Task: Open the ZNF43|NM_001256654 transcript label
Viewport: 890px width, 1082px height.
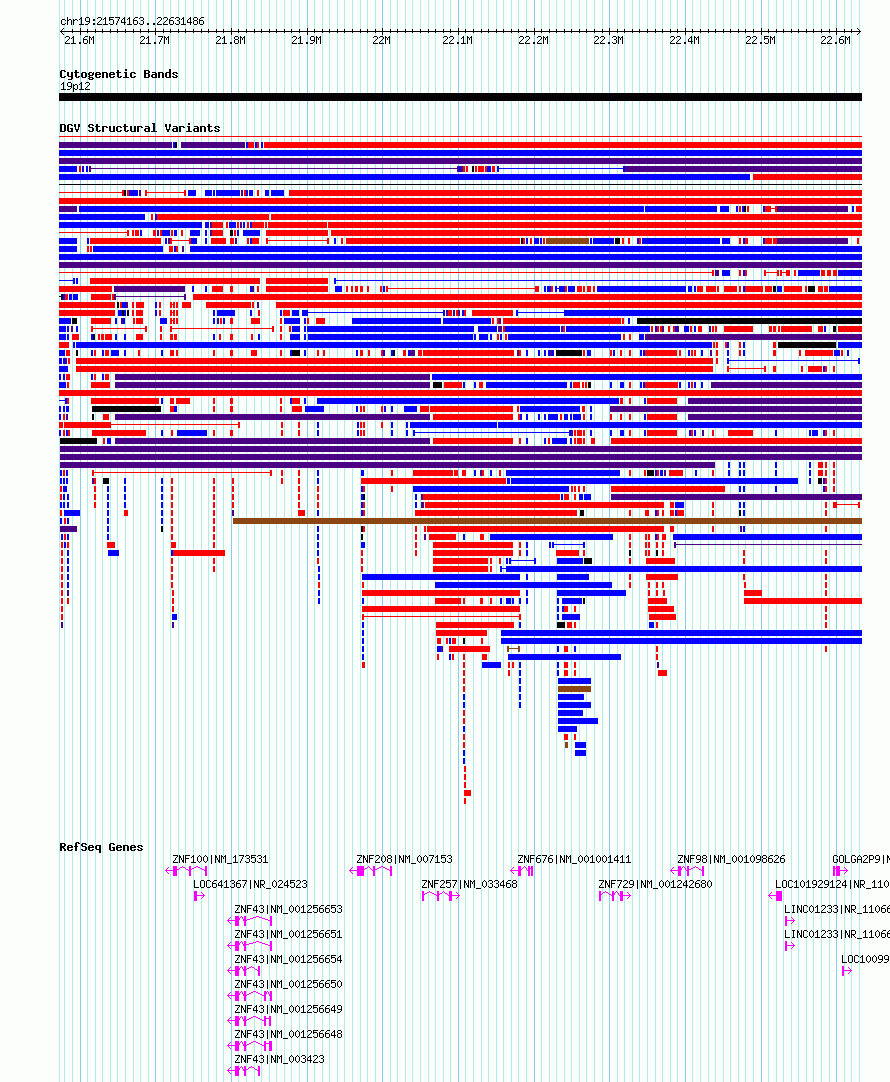Action: point(288,959)
